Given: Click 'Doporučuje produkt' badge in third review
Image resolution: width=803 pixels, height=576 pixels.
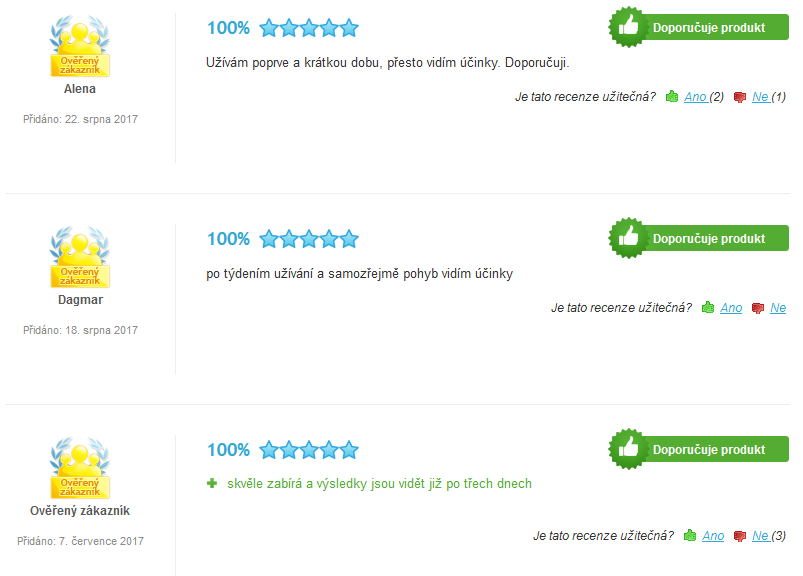Looking at the screenshot, I should 699,449.
